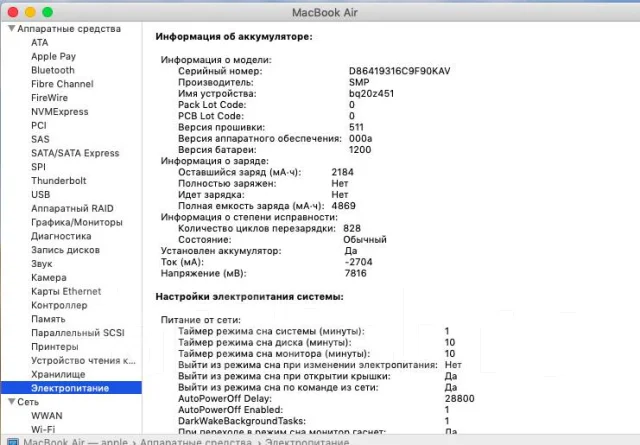Click the voltage value 7816
This screenshot has height=445, width=640.
(355, 273)
